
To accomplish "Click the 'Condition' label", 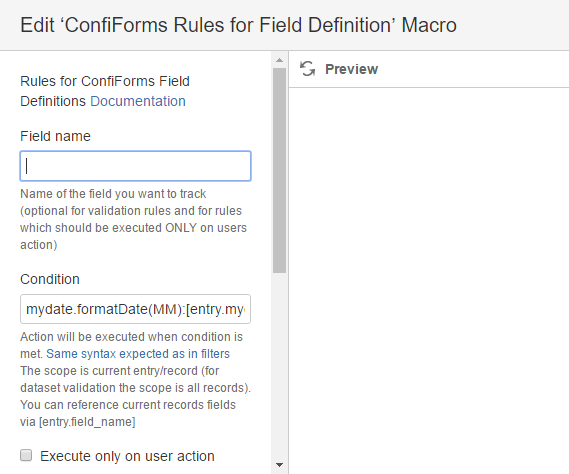I will click(50, 279).
